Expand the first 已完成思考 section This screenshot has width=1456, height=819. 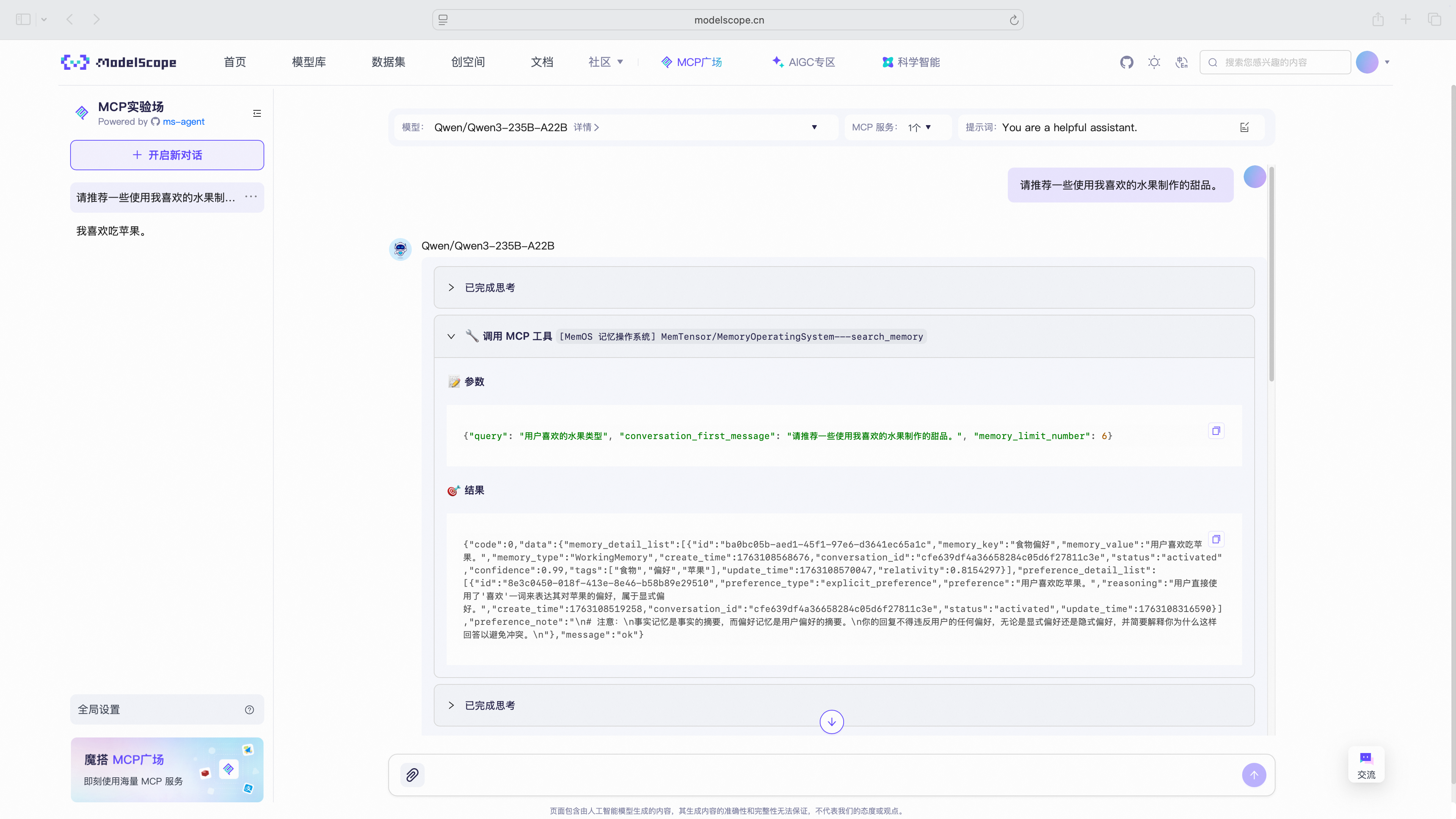tap(451, 288)
